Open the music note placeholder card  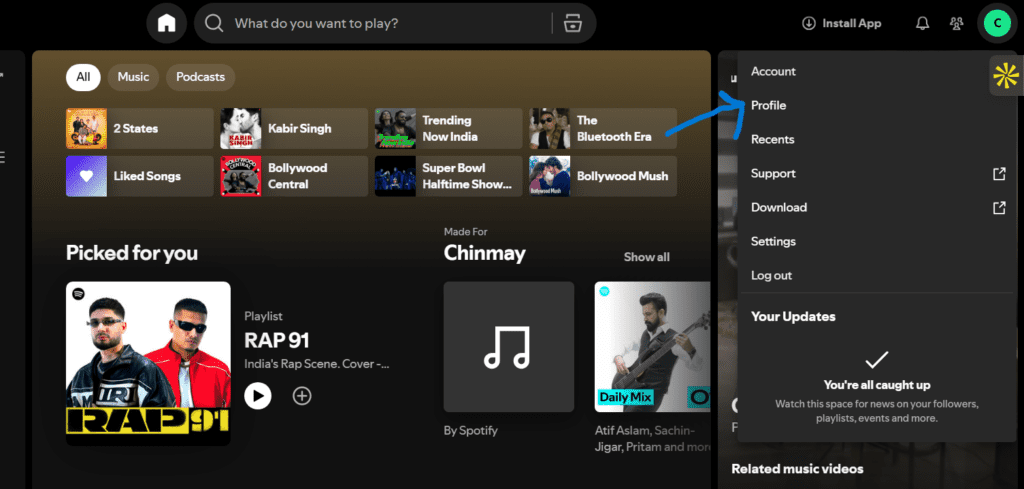509,347
